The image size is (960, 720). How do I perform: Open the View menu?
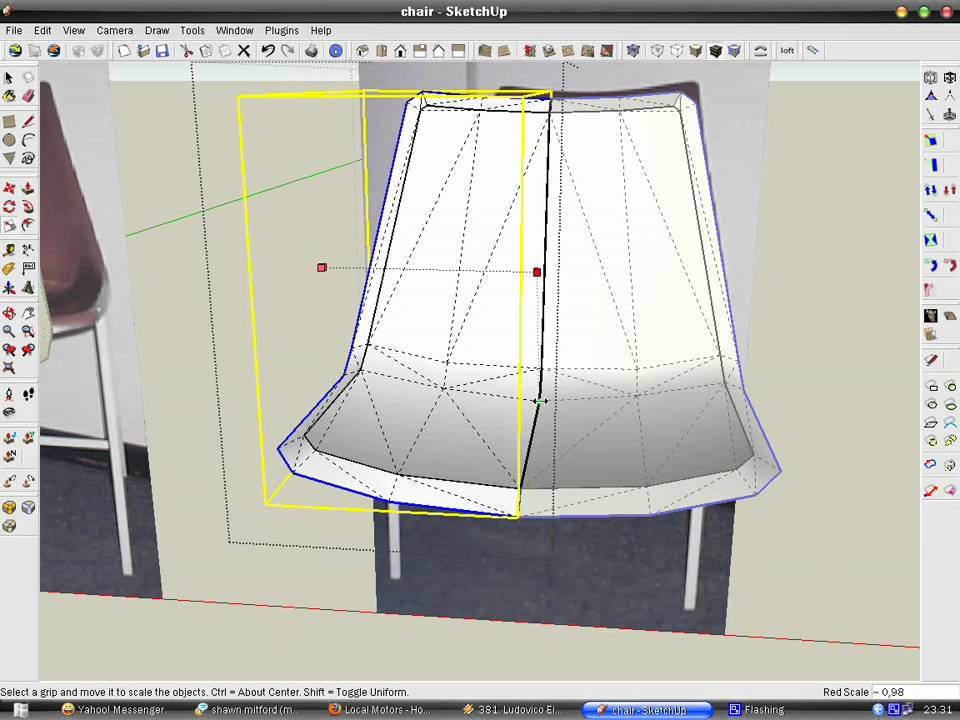73,30
